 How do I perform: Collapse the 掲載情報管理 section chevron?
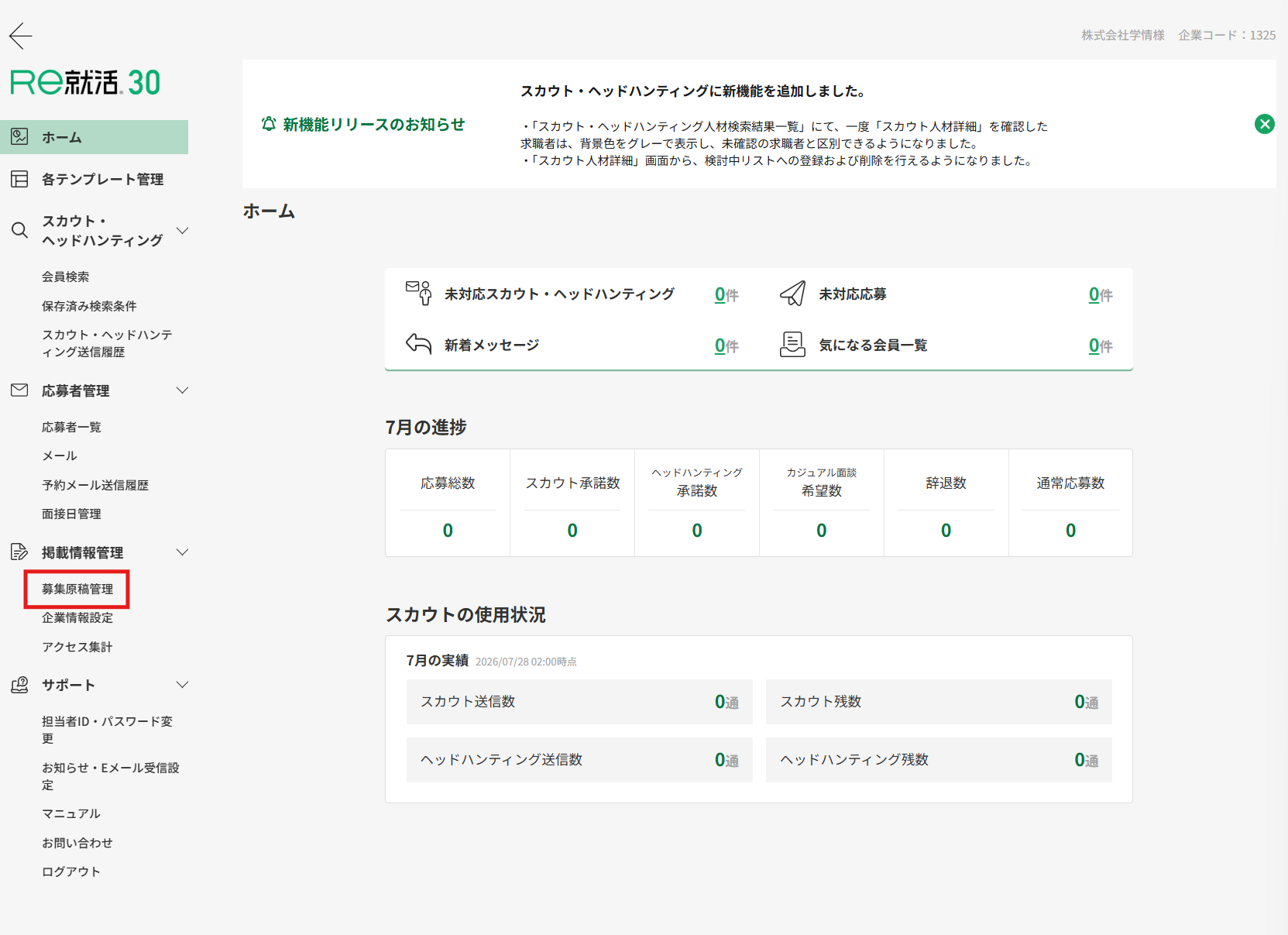click(x=183, y=552)
